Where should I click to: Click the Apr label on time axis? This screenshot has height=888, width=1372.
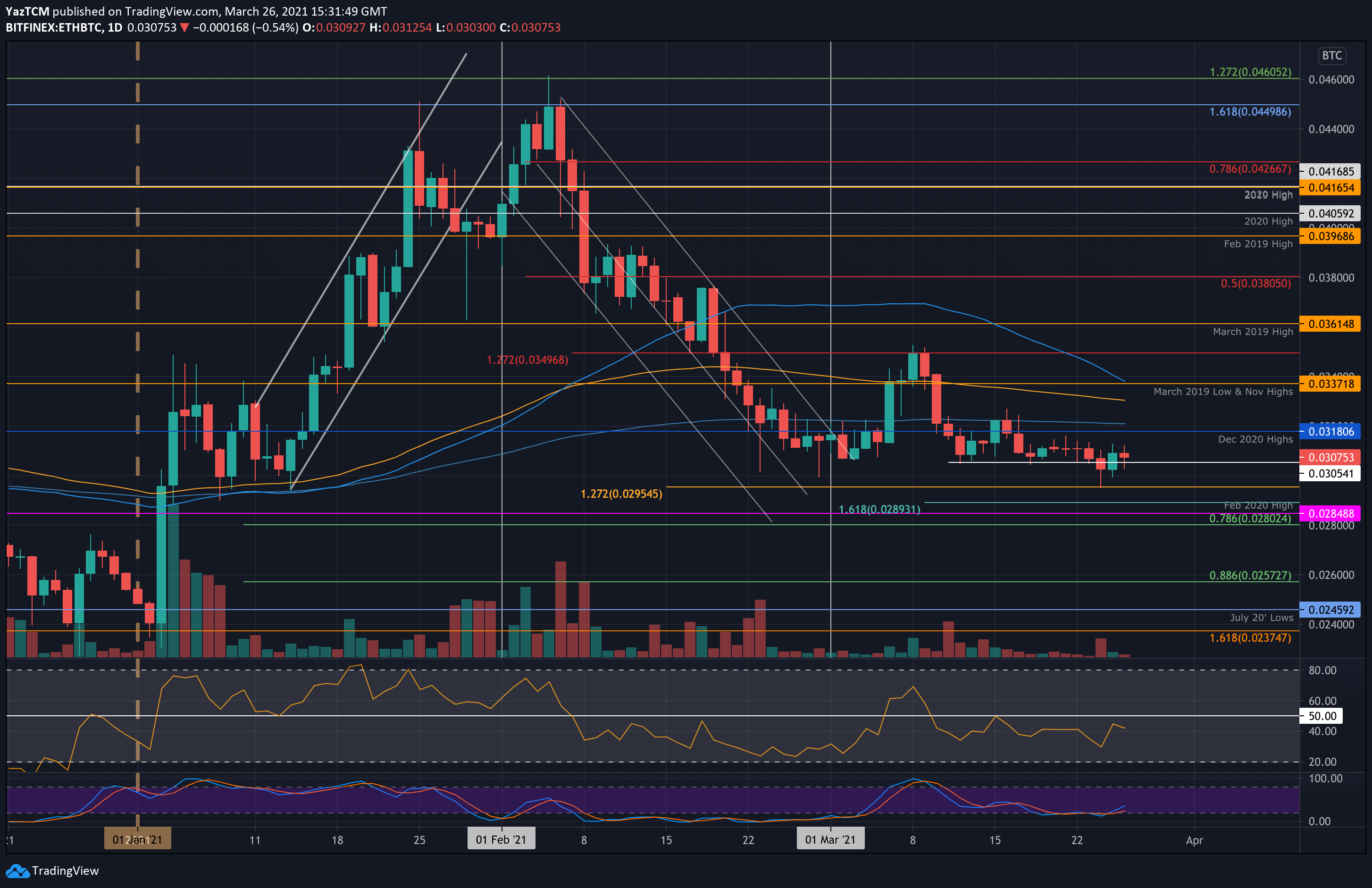point(1194,840)
